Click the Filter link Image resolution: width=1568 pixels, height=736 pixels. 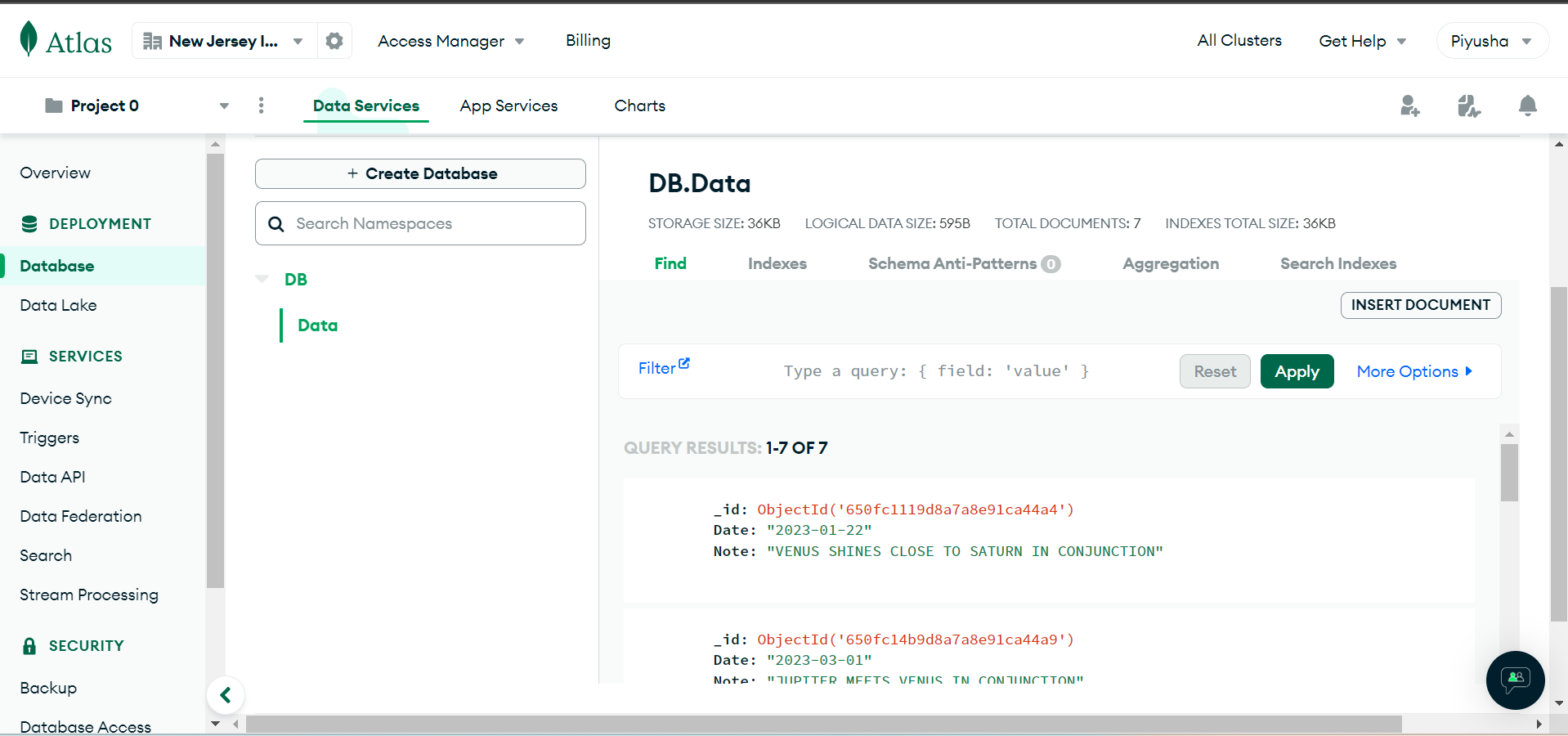(656, 368)
